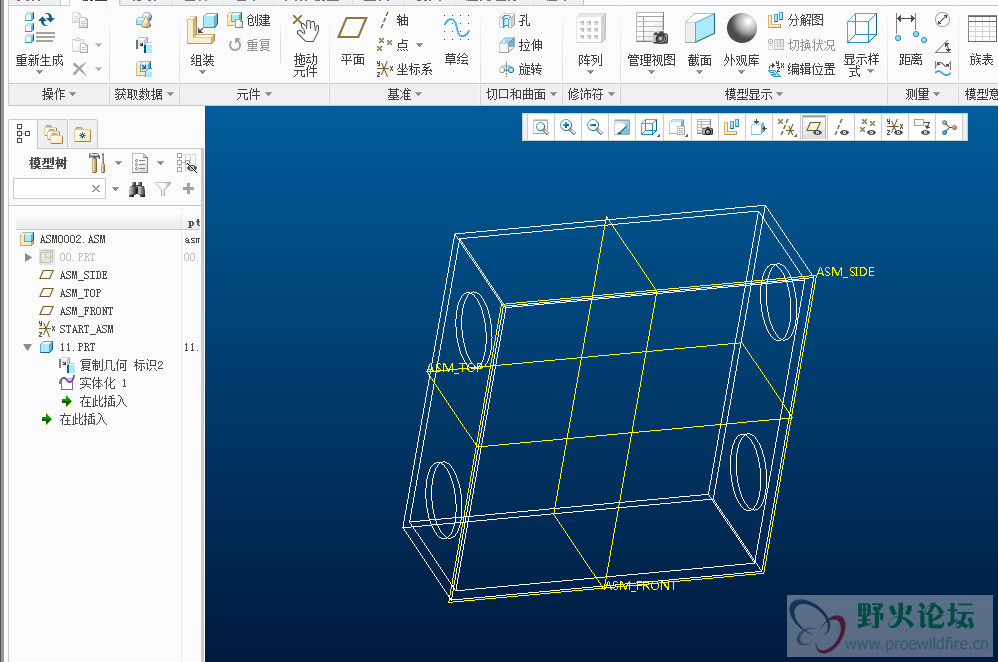This screenshot has height=662, width=998.
Task: Expand the 获取数据 group dropdown
Action: [x=144, y=94]
